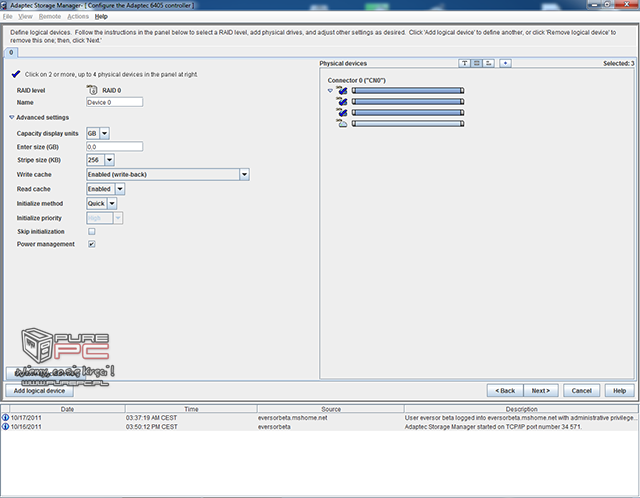This screenshot has height=498, width=640.
Task: Open the Read cache dropdown
Action: click(120, 189)
